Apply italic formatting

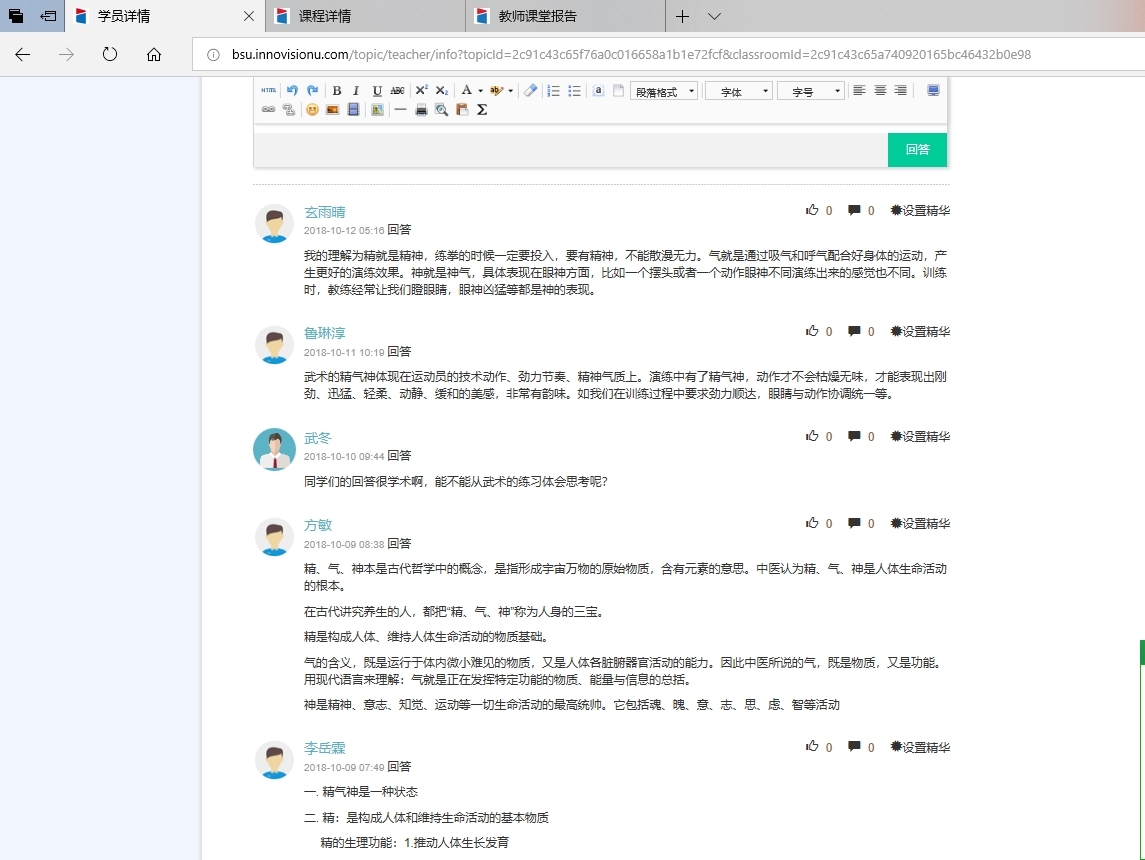tap(355, 90)
